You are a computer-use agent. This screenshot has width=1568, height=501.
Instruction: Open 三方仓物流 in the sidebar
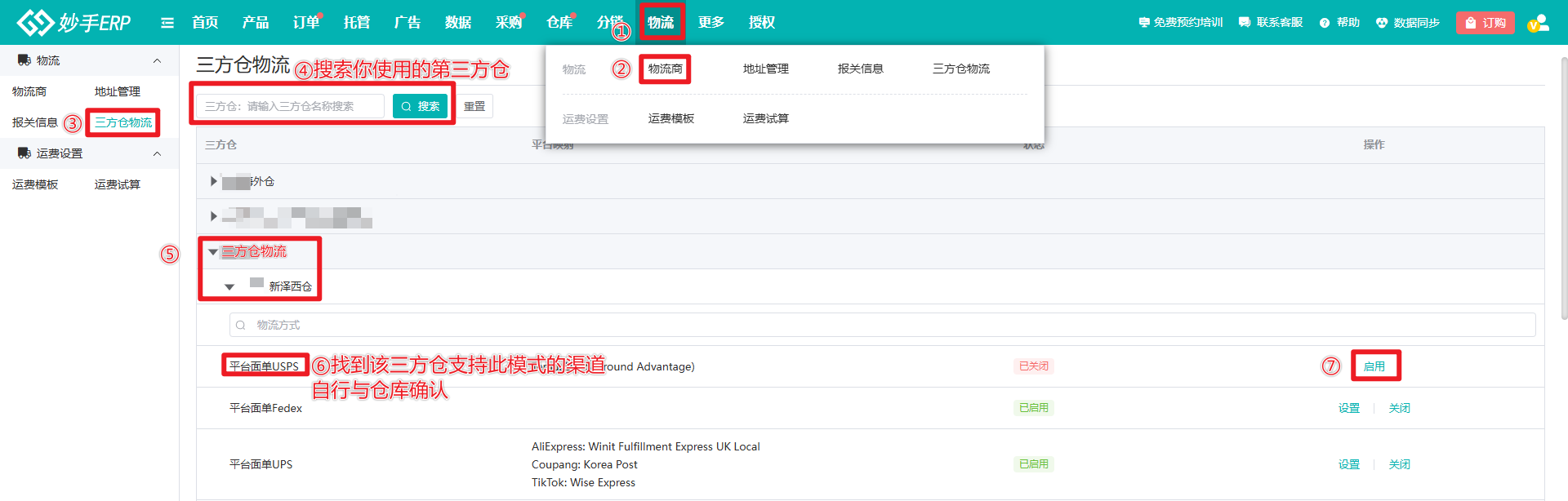pyautogui.click(x=123, y=122)
